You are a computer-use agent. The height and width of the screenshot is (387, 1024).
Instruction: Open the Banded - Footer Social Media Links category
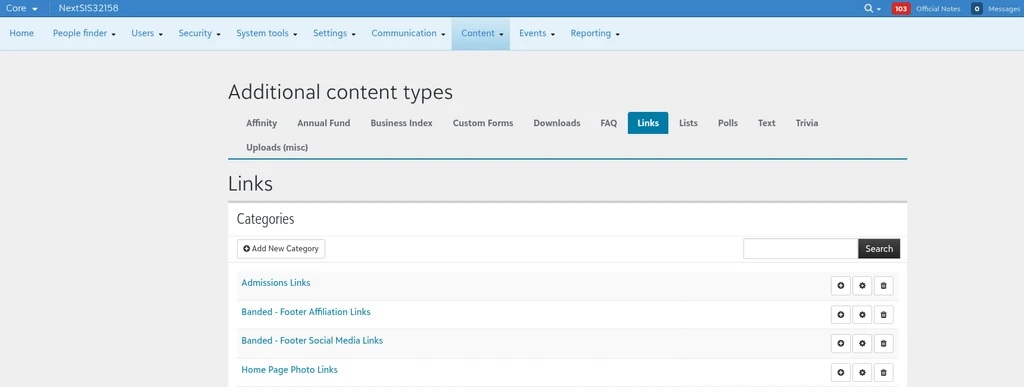tap(312, 341)
